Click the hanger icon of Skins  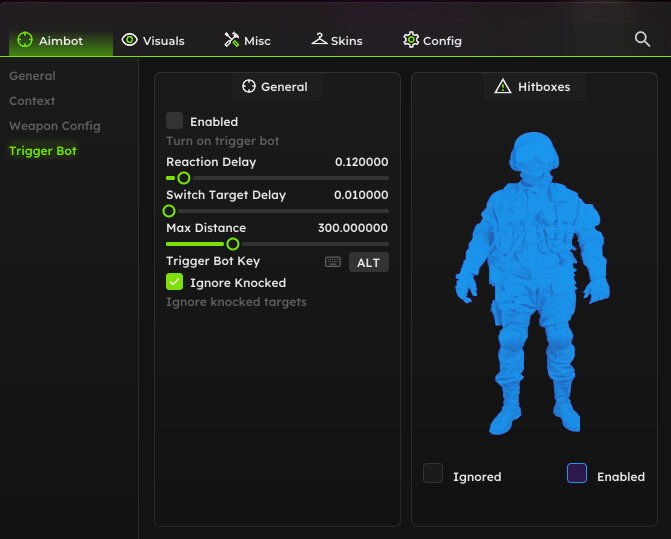[x=319, y=39]
